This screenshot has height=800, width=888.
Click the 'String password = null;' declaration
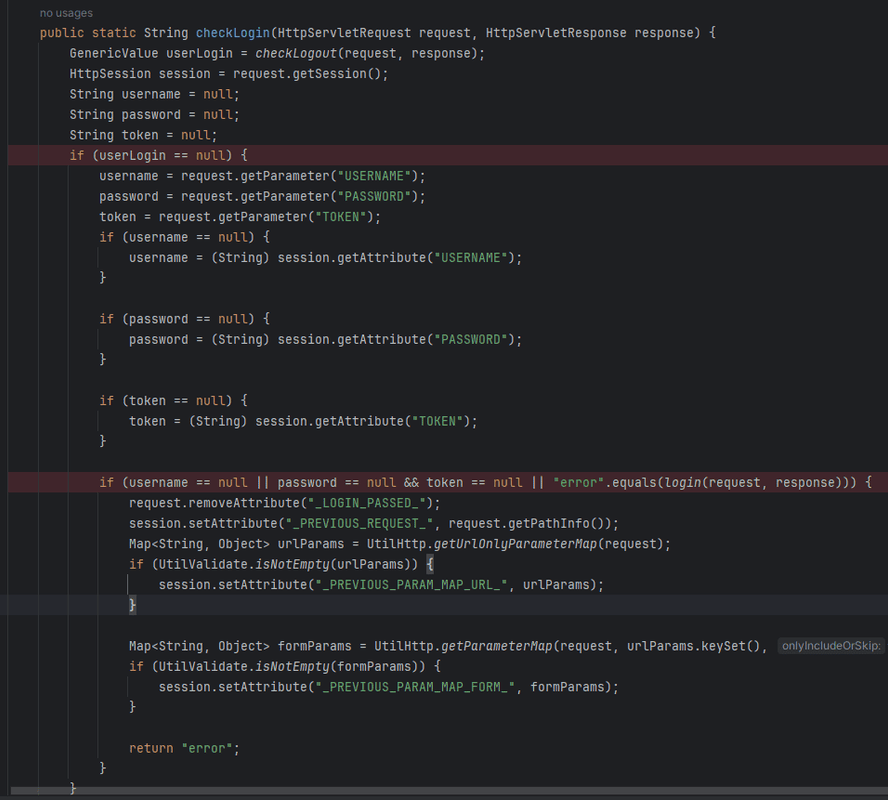[155, 114]
